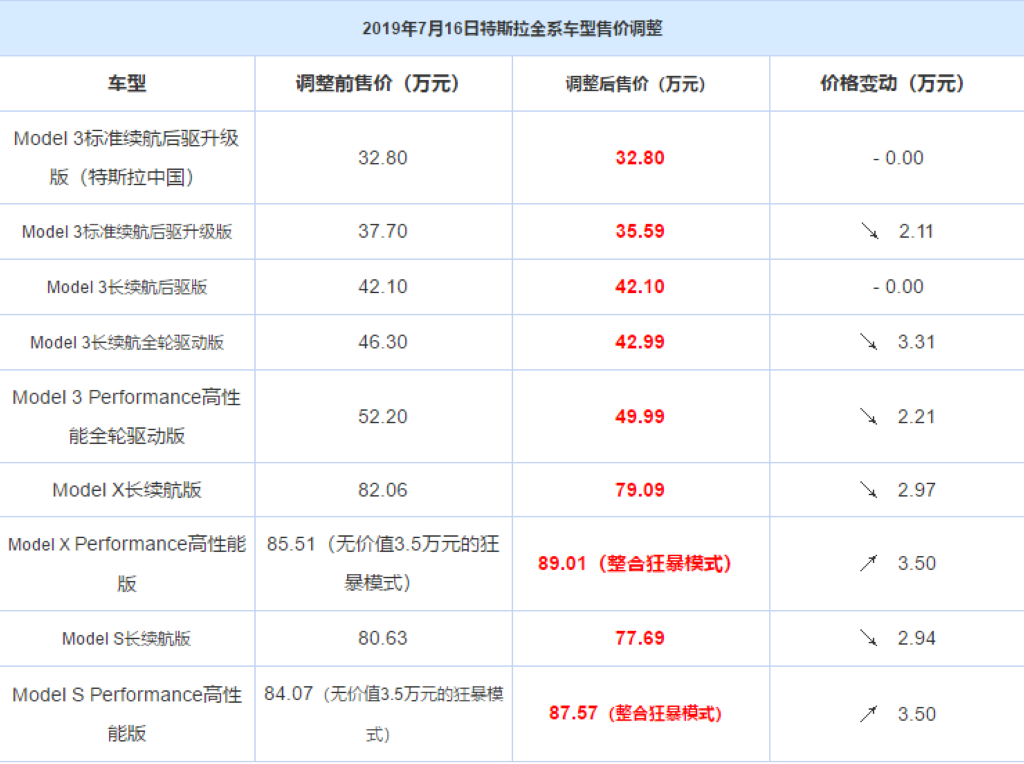Click the 2.11 price change value
This screenshot has width=1024, height=764.
916,231
